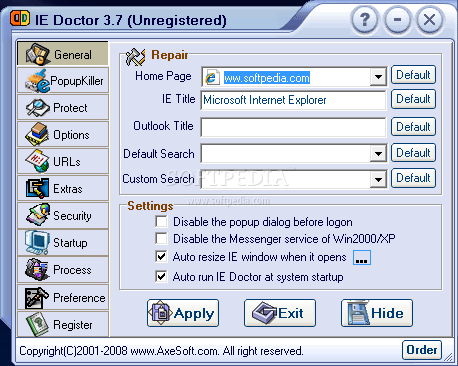Open the Security section label
Viewport: 458px width, 366px height.
[72, 216]
